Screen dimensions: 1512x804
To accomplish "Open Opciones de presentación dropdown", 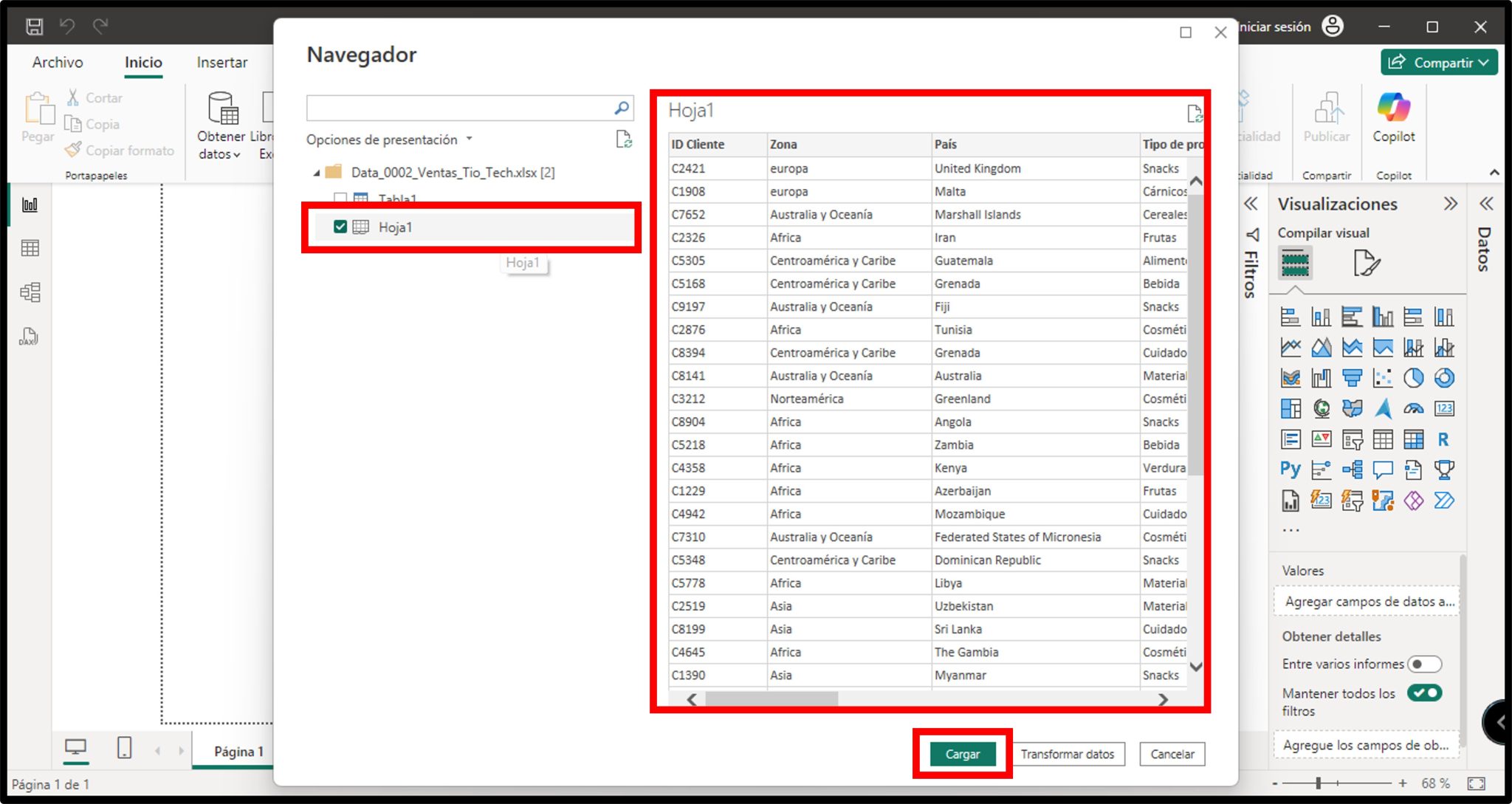I will pos(389,140).
